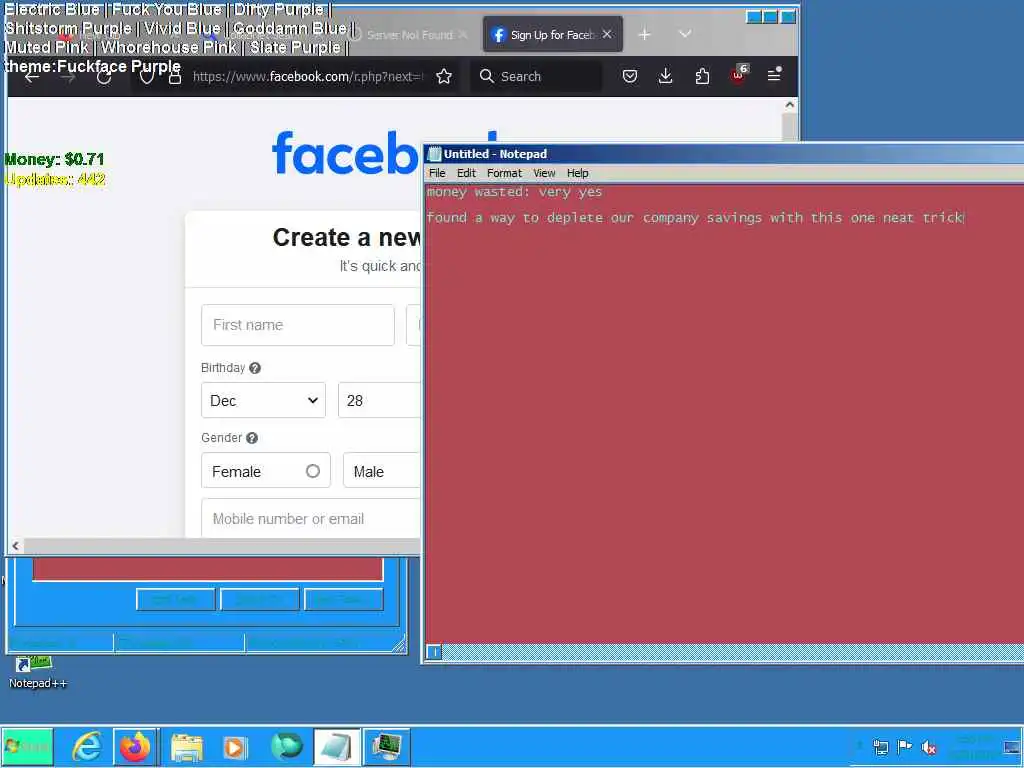Click the middle button in the blue window
1024x768 pixels.
click(259, 600)
